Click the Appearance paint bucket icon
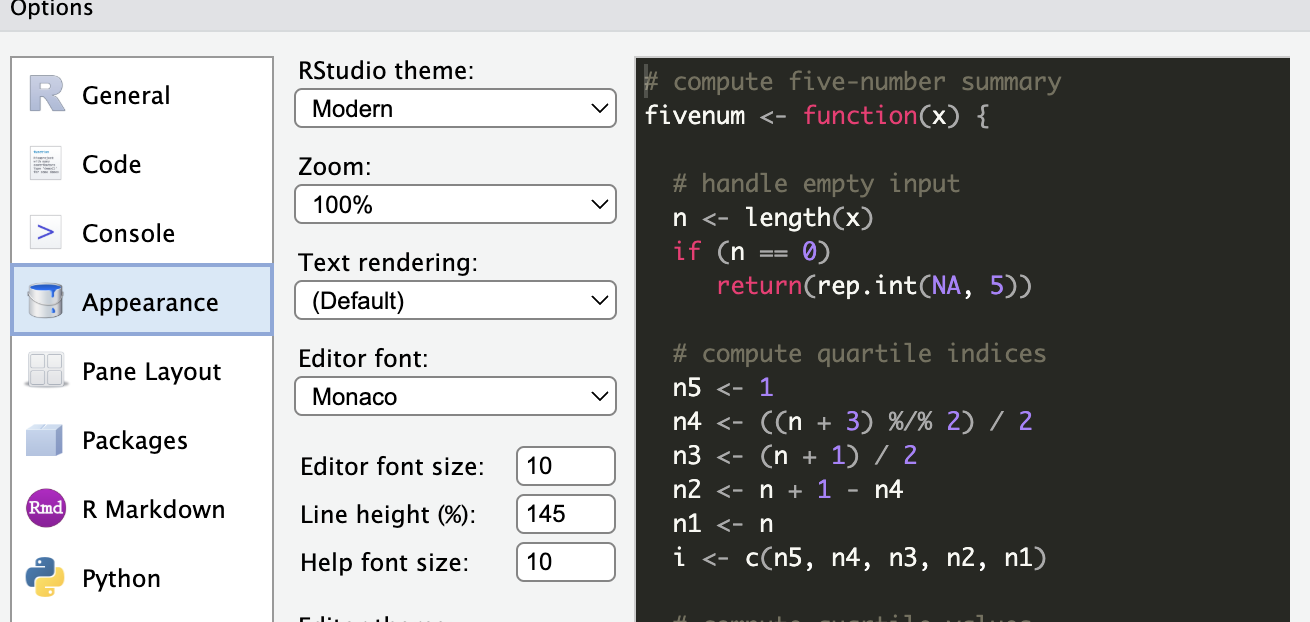1310x622 pixels. [47, 302]
